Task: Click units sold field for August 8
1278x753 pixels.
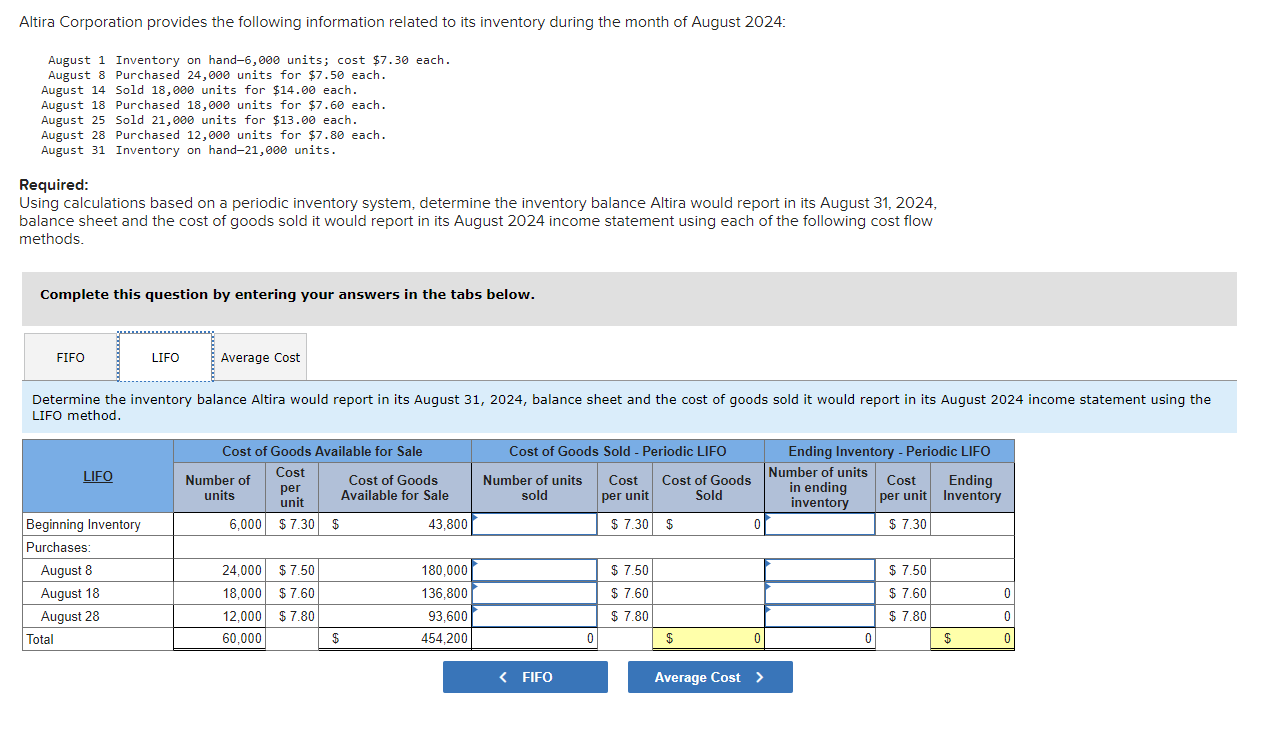Action: coord(535,570)
